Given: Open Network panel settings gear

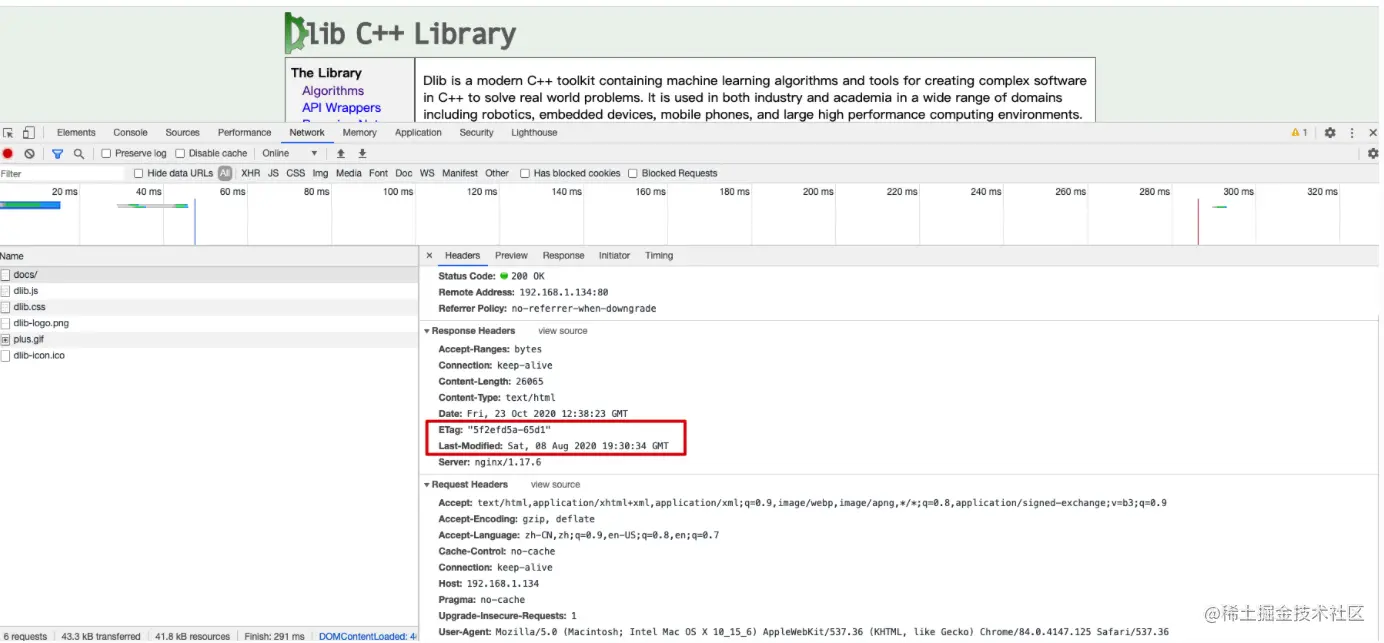Looking at the screenshot, I should (x=1373, y=154).
